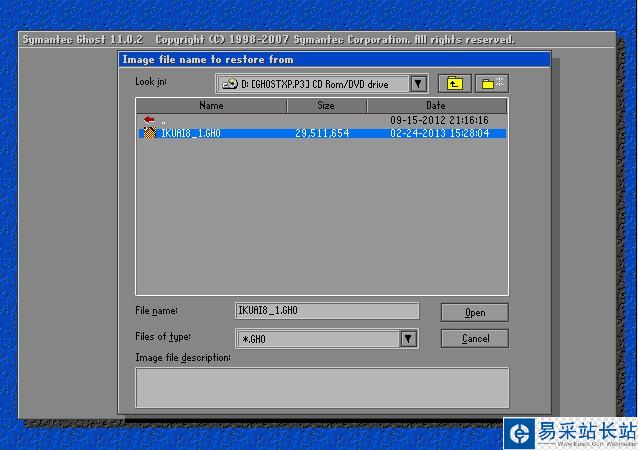
Task: Click the Open button
Action: pyautogui.click(x=474, y=312)
